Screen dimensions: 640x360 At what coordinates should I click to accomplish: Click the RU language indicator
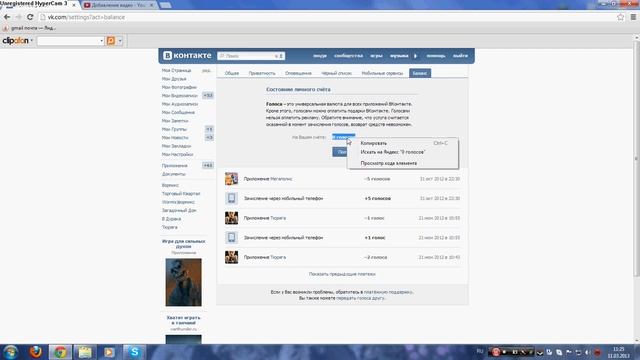tap(480, 351)
